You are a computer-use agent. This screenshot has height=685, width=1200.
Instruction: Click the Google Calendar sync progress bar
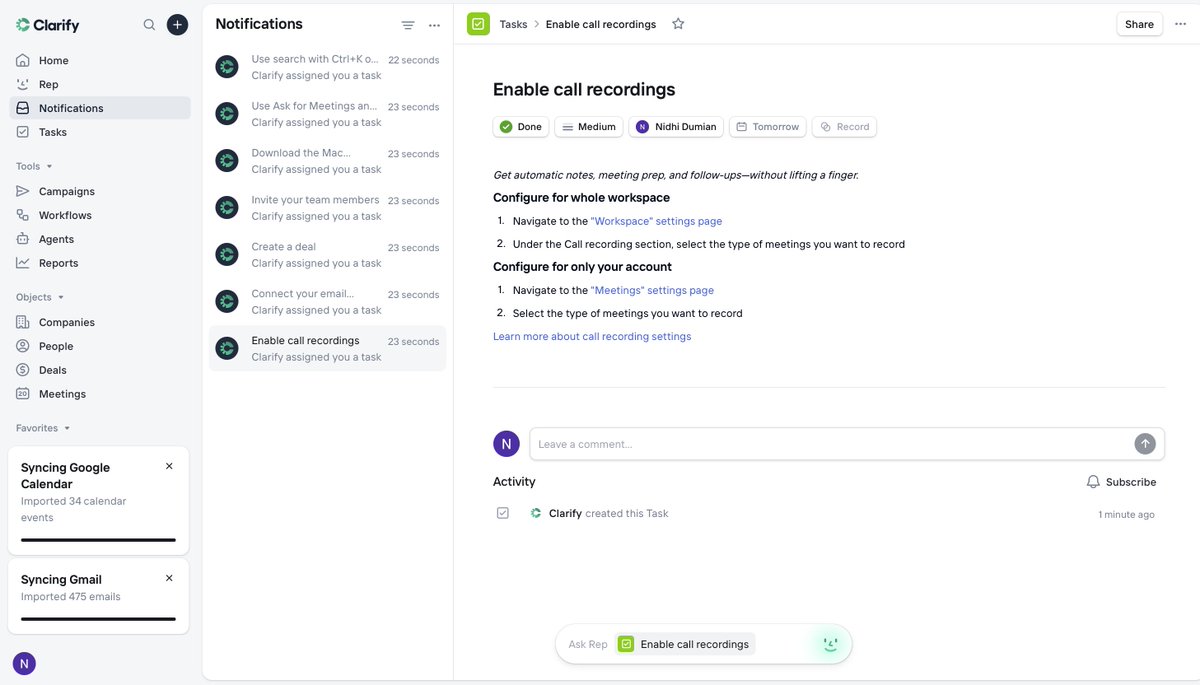[98, 540]
